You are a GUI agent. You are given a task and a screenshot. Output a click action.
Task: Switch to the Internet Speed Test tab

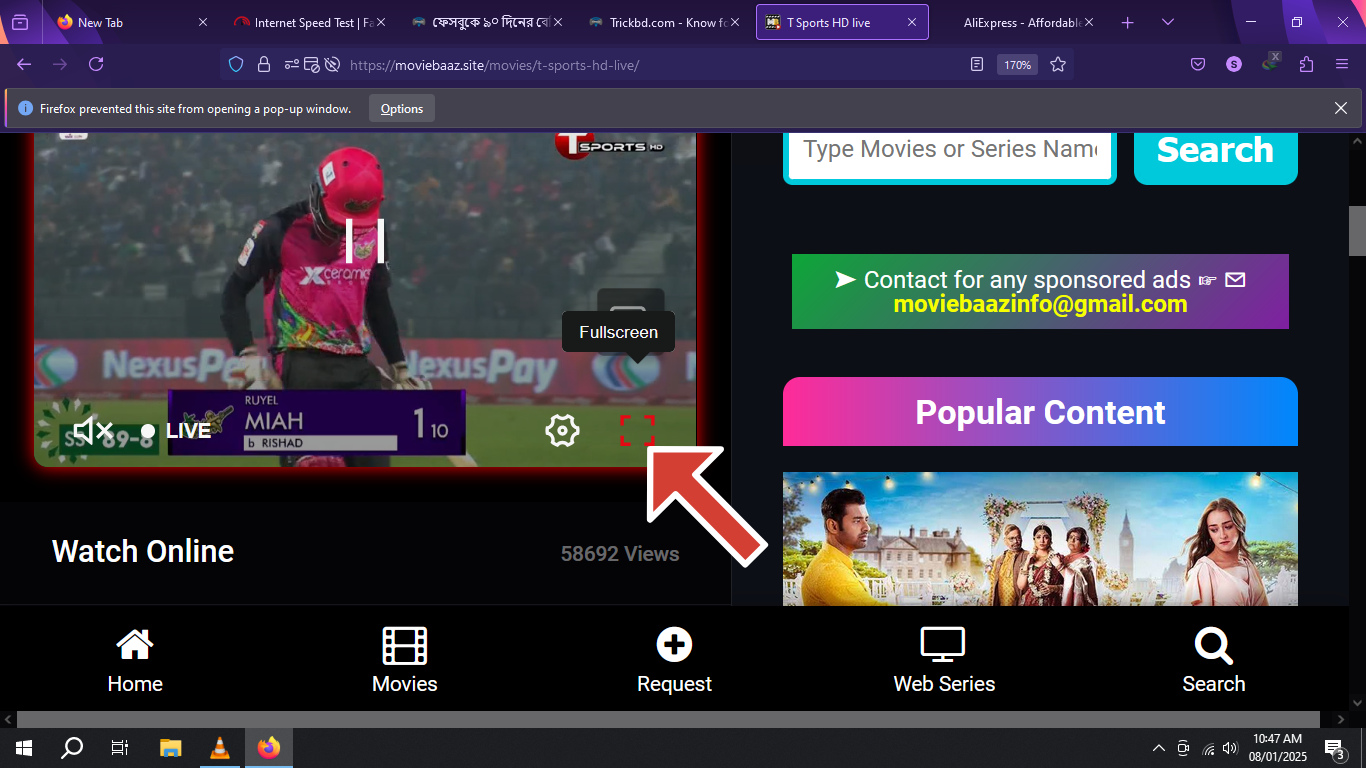coord(304,22)
